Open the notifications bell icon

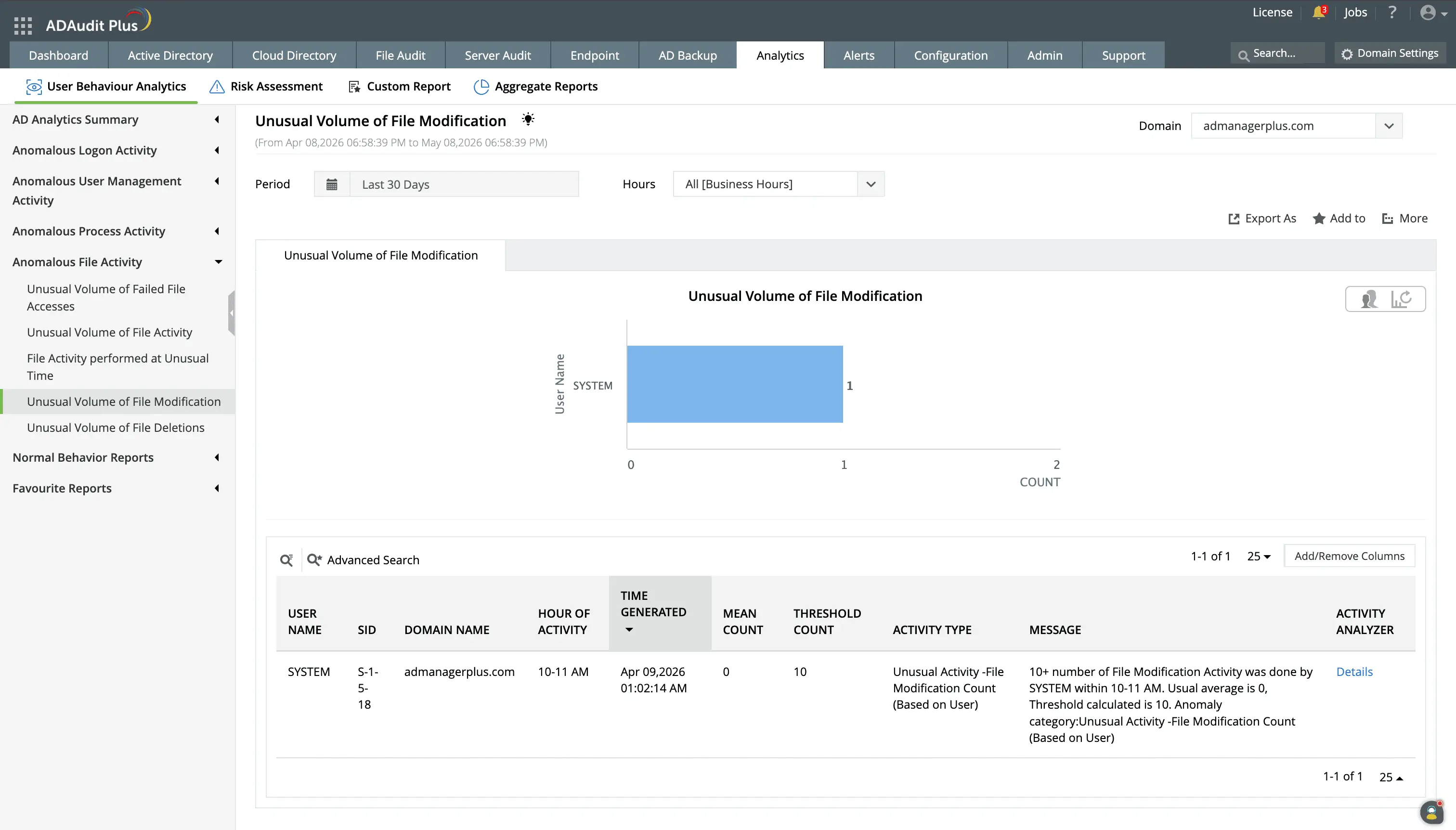click(x=1319, y=12)
